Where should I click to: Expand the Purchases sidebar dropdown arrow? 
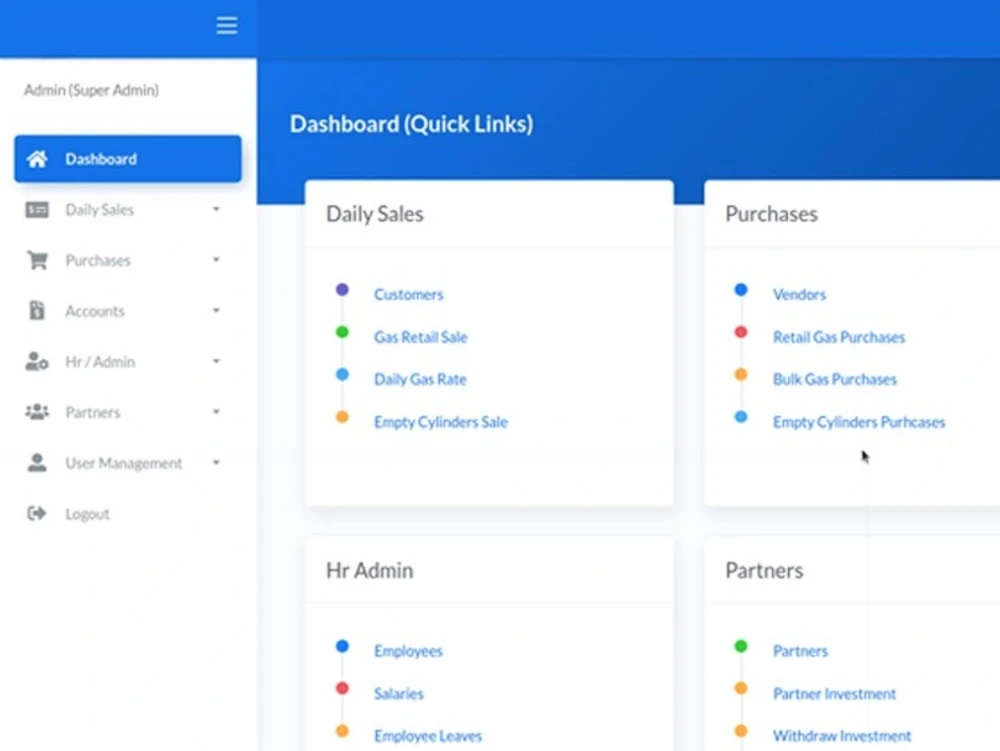point(216,259)
